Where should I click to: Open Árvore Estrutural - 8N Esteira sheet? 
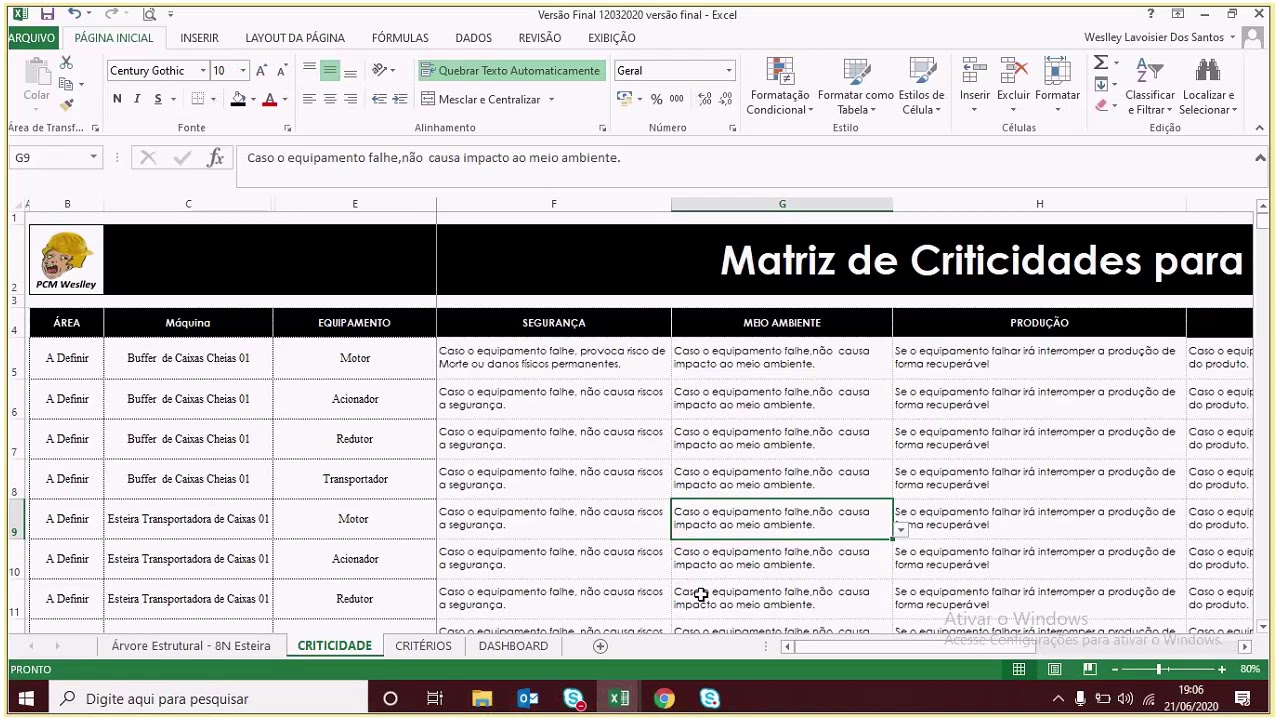tap(191, 646)
